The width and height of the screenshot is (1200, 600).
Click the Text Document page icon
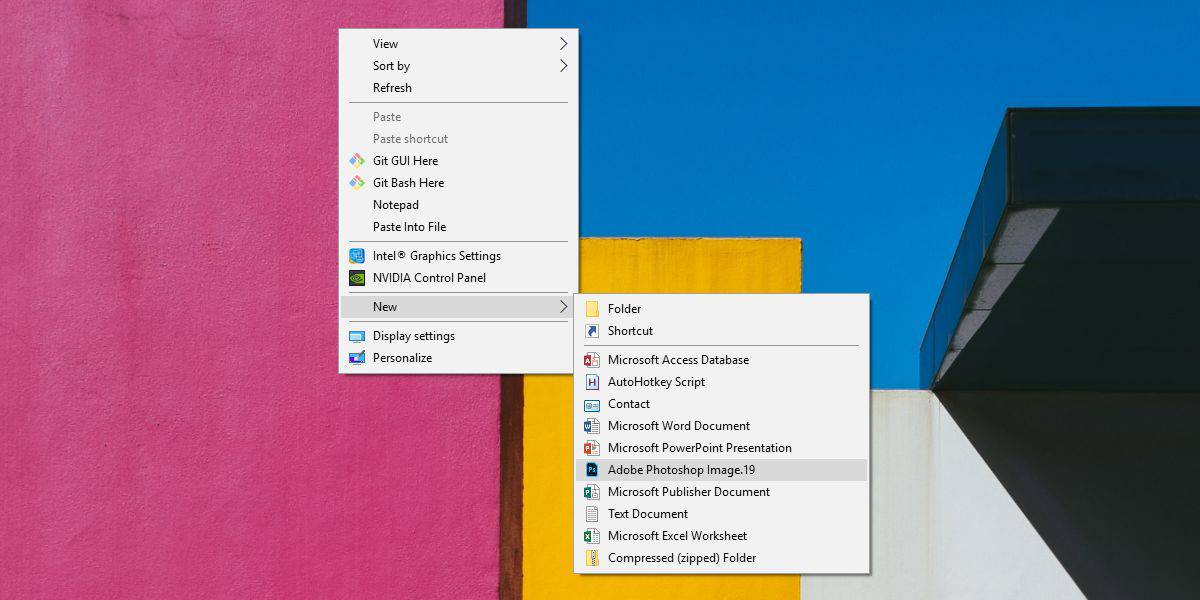tap(592, 514)
